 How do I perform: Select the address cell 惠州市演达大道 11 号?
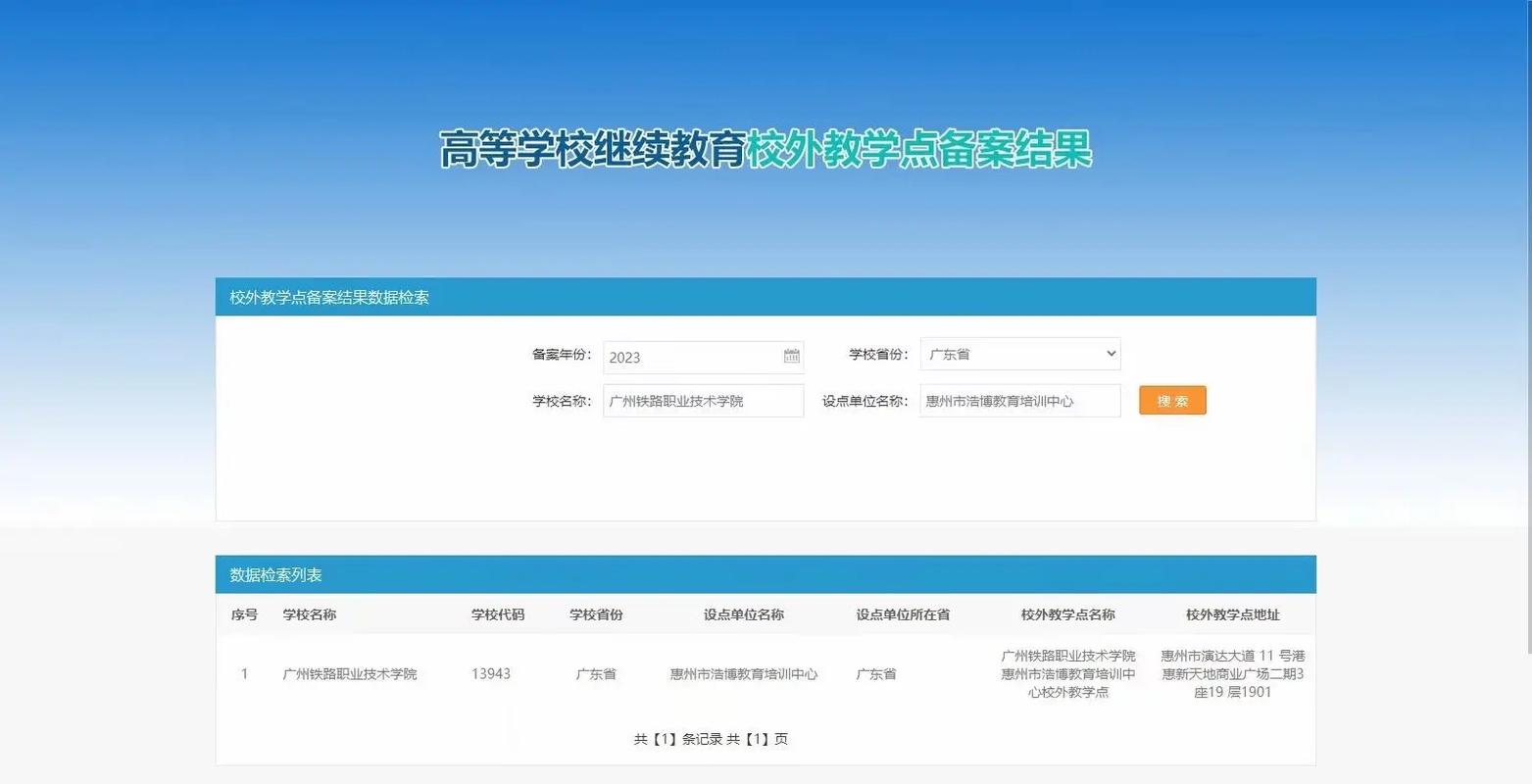click(1233, 674)
